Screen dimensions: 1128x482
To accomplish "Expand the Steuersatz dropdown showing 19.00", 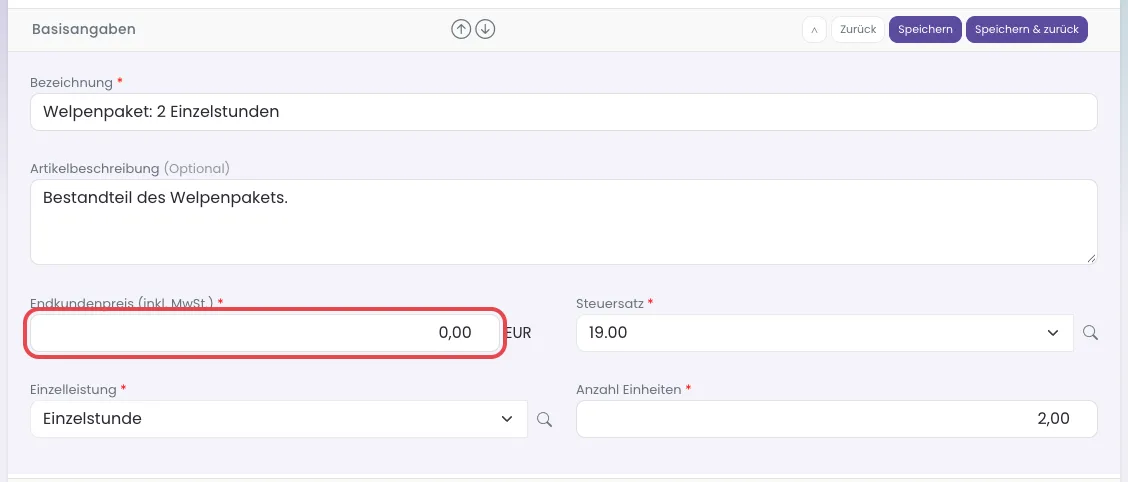I will click(825, 332).
